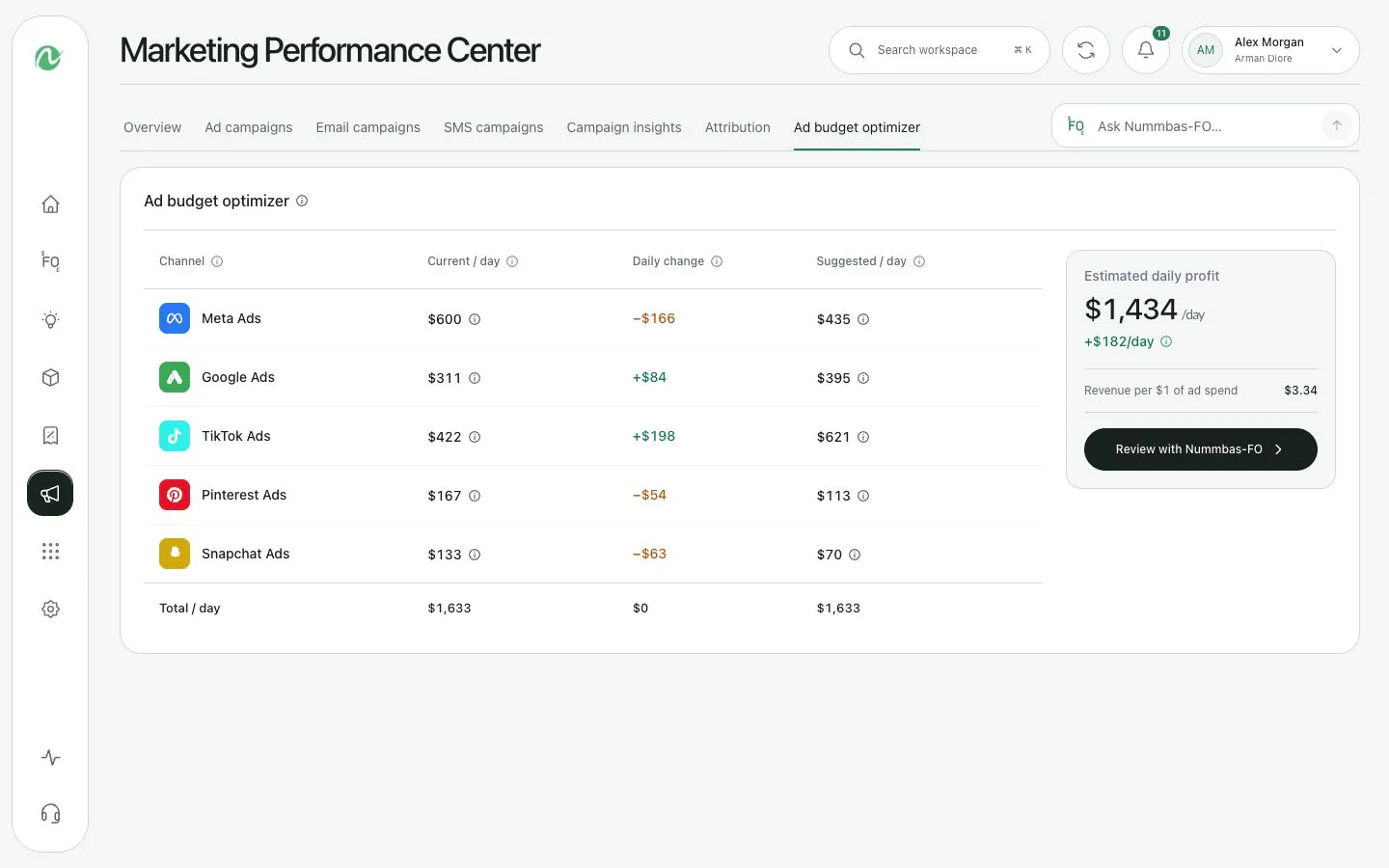
Task: Open the activity pulse icon in sidebar
Action: point(50,758)
